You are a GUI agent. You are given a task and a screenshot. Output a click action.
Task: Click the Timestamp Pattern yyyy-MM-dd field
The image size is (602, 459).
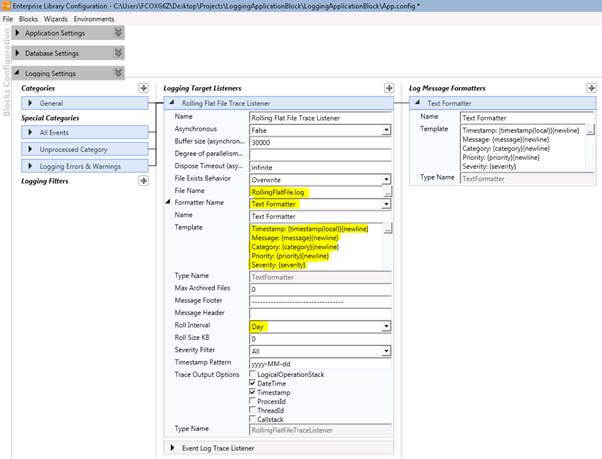(x=321, y=363)
